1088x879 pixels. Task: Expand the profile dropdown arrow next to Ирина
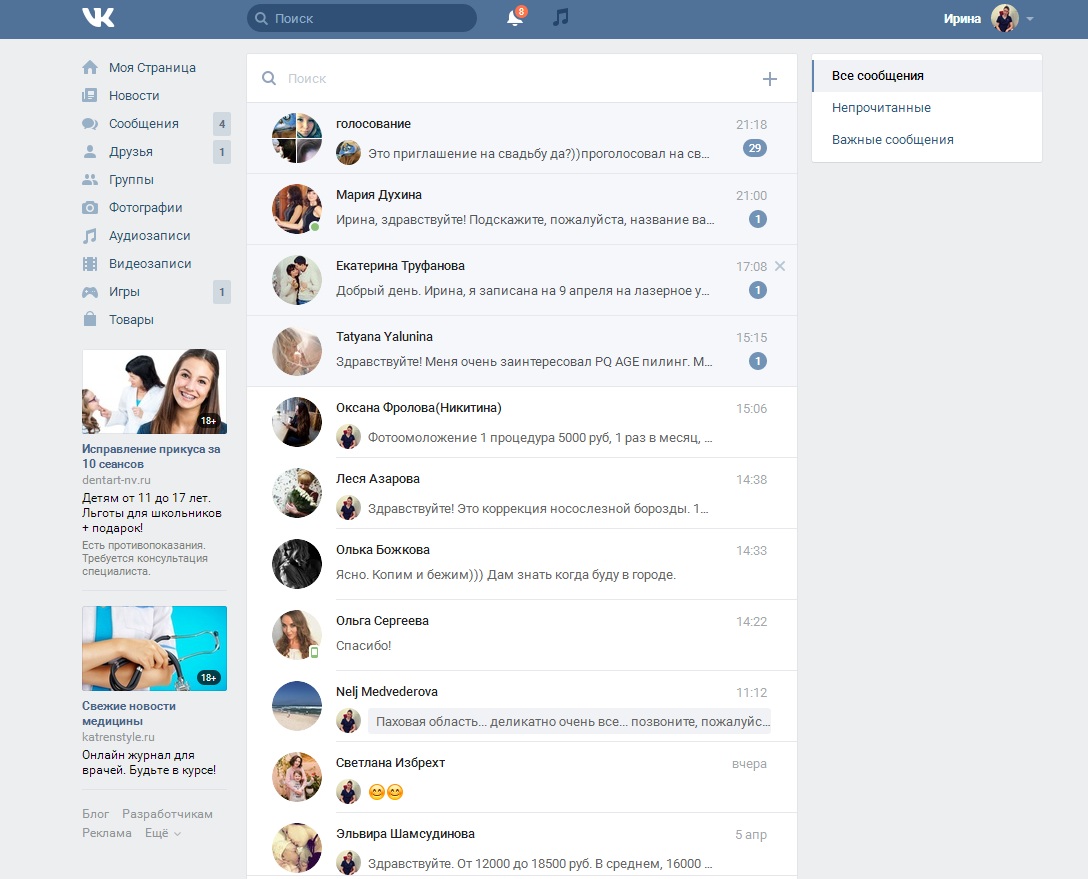(x=1030, y=19)
